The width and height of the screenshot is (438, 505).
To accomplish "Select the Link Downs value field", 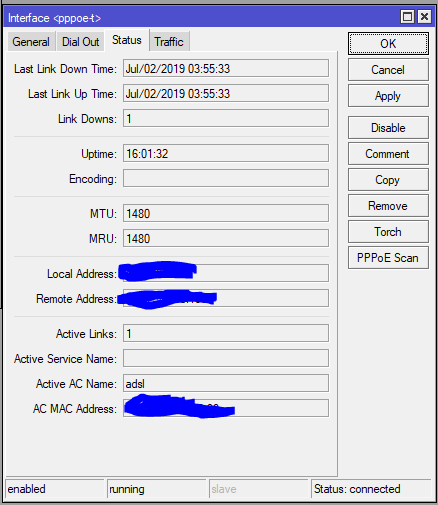I will 226,118.
